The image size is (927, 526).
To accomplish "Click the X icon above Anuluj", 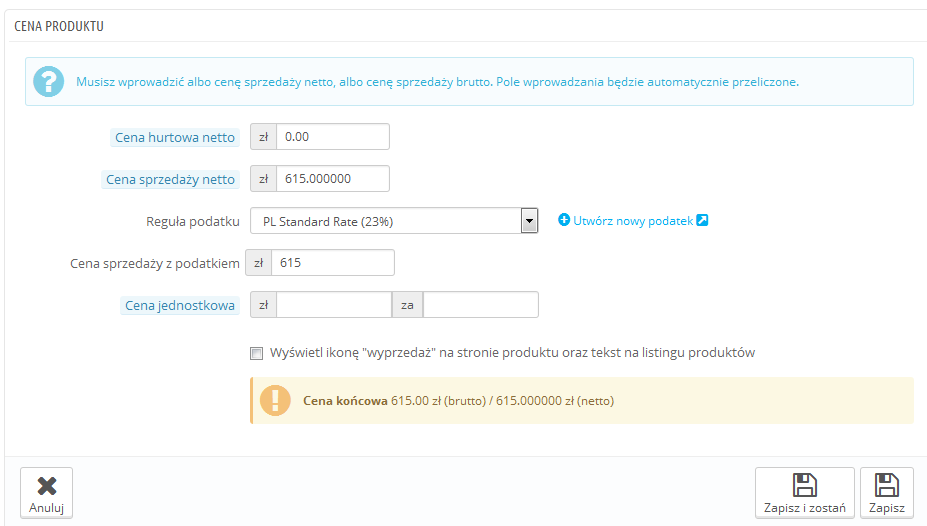I will point(46,486).
